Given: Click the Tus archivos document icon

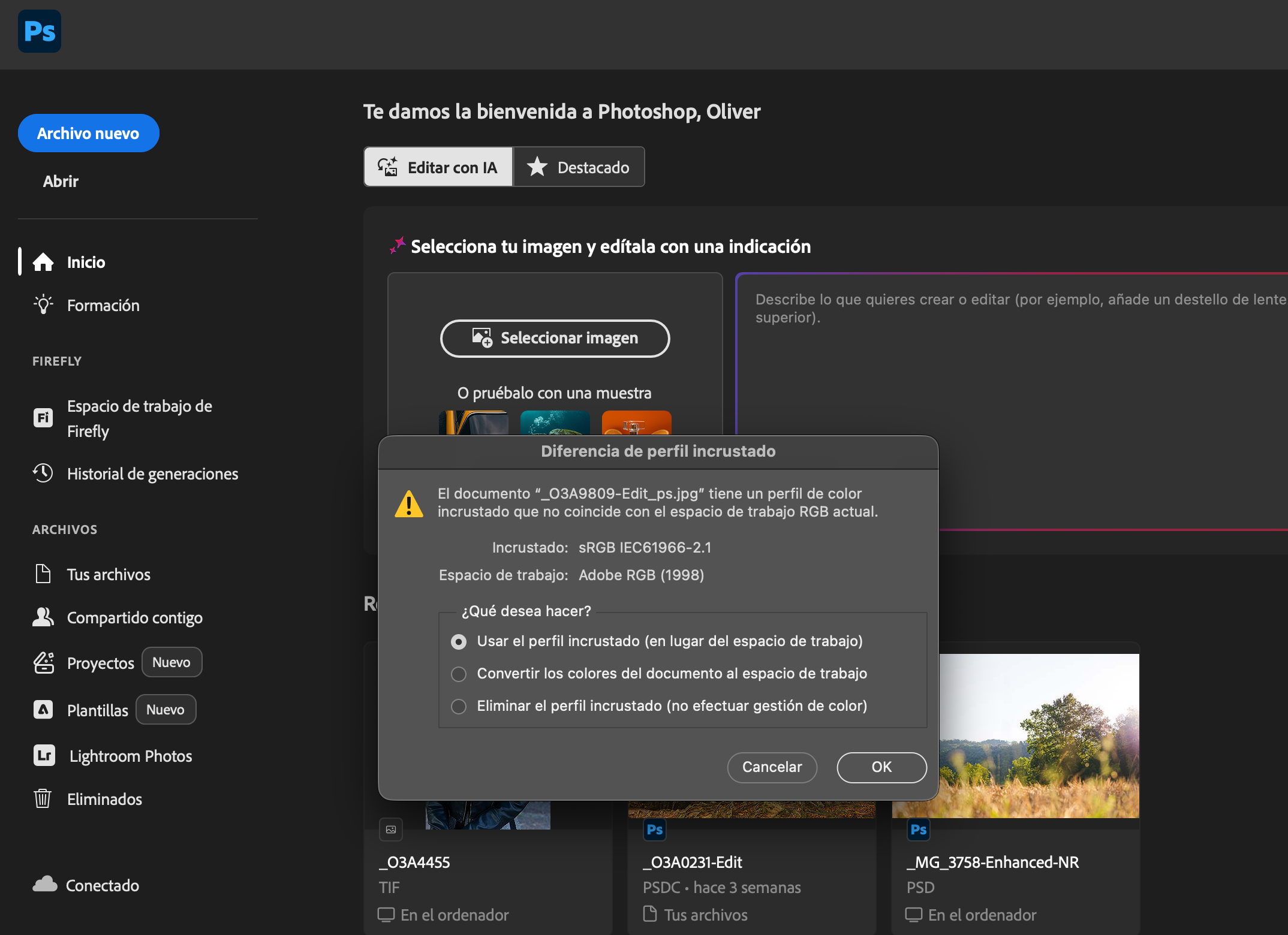Looking at the screenshot, I should [43, 574].
